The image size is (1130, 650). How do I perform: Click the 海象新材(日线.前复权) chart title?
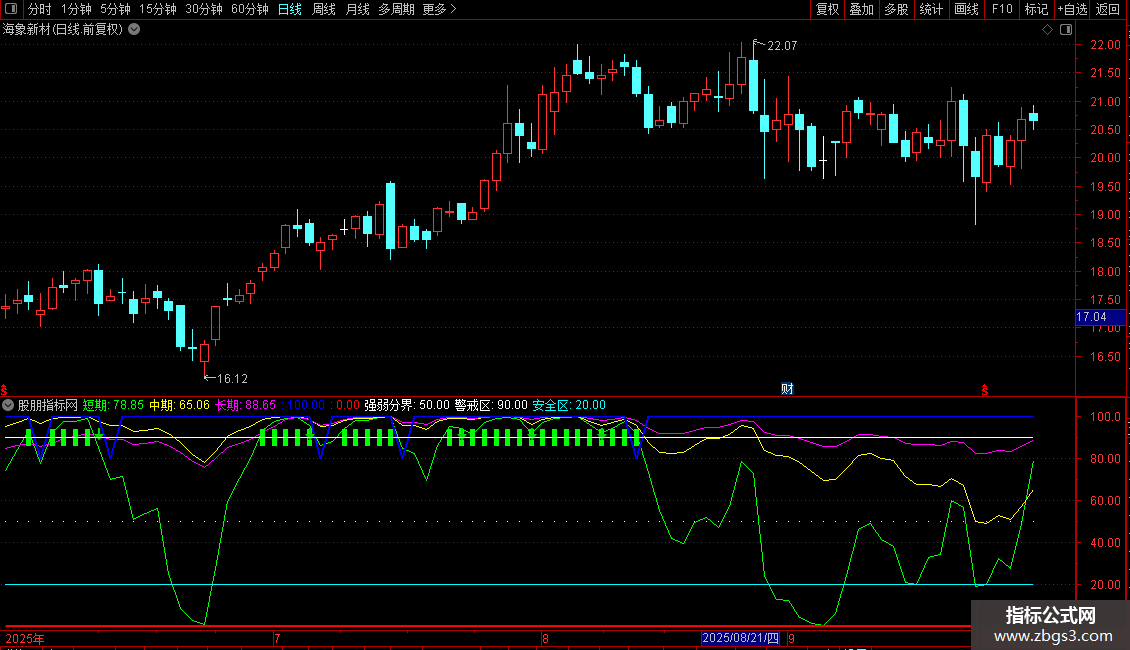[63, 30]
